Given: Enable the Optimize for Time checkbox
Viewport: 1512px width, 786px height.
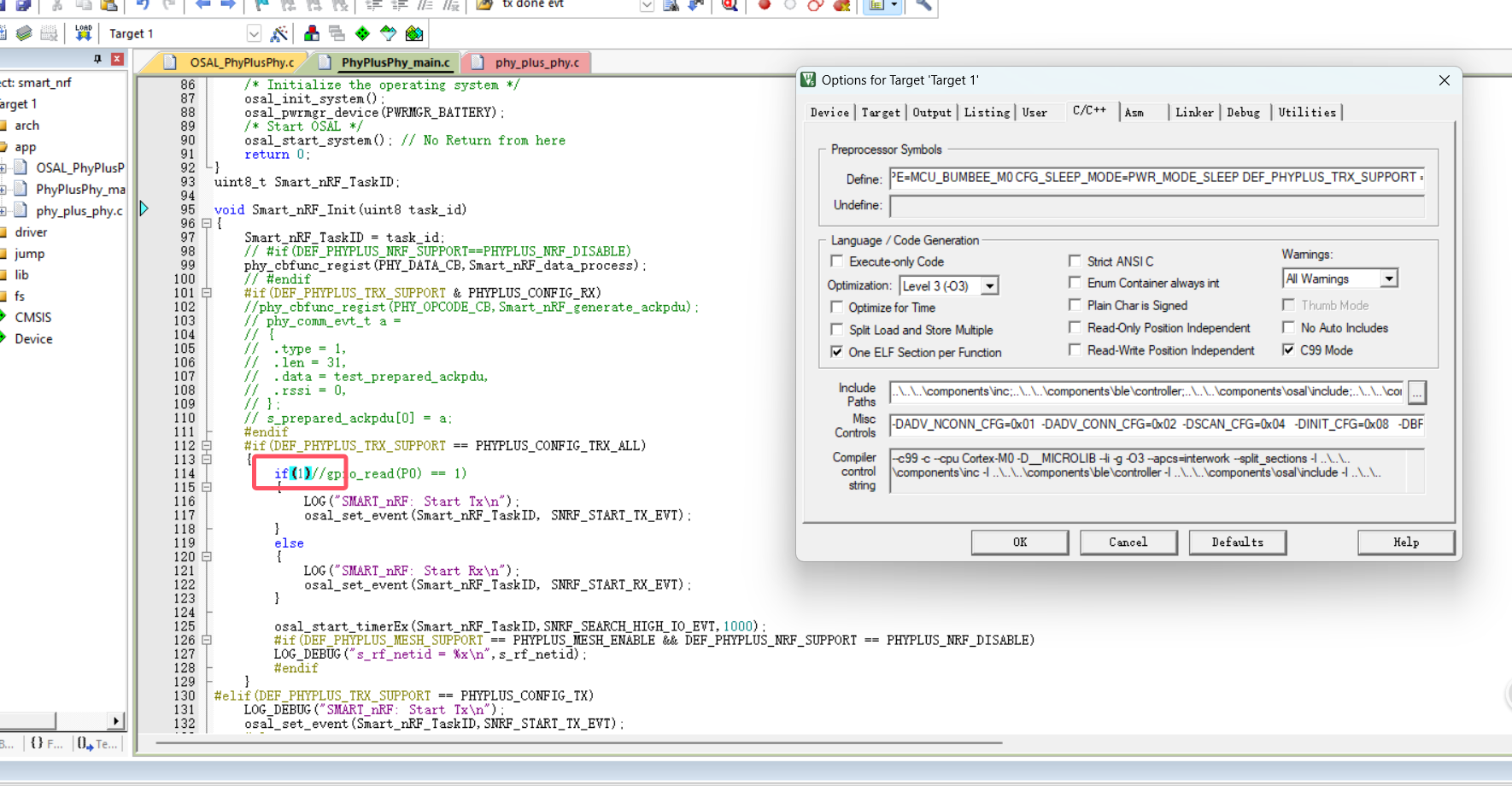Looking at the screenshot, I should pos(837,307).
